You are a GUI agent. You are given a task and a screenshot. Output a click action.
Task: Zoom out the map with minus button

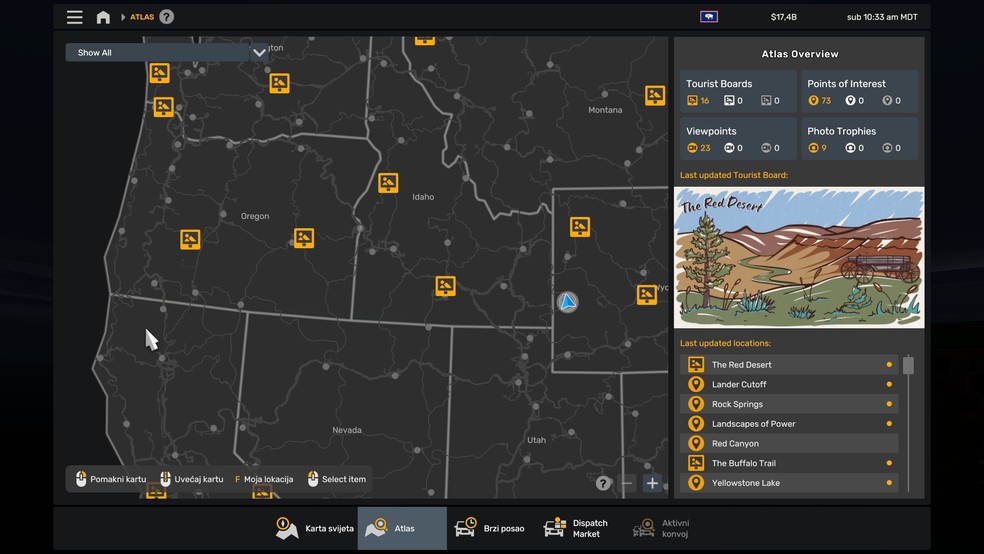tap(626, 483)
